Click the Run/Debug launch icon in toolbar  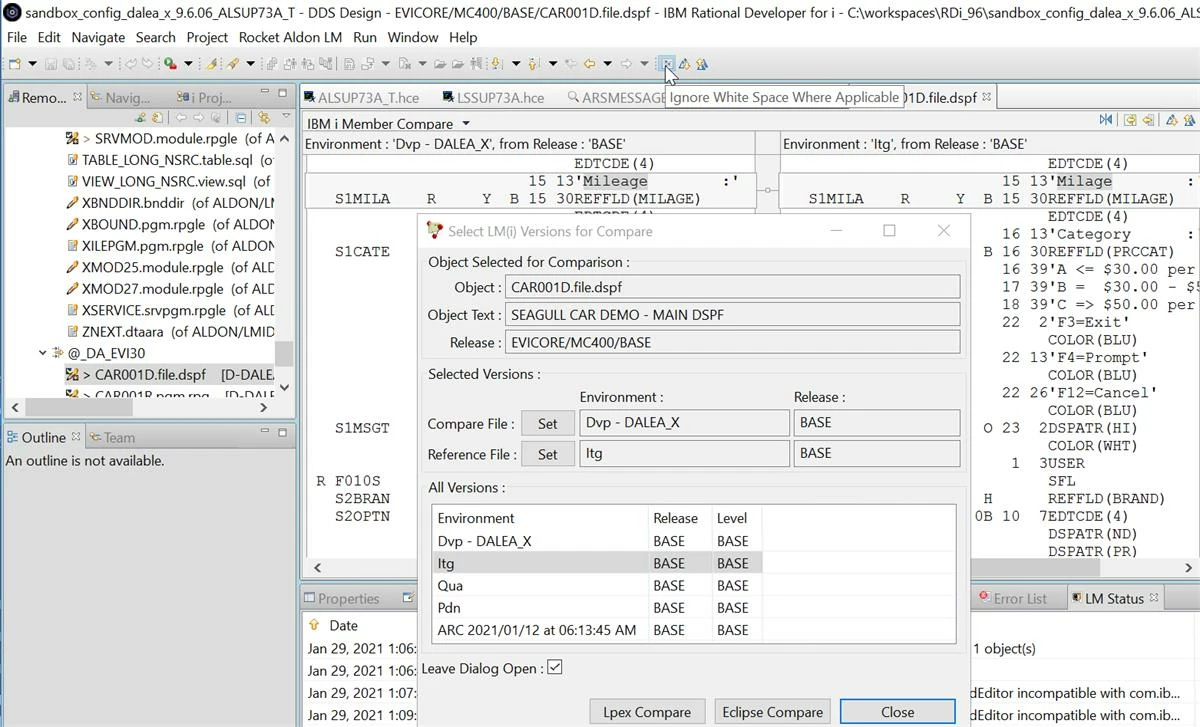tap(171, 64)
